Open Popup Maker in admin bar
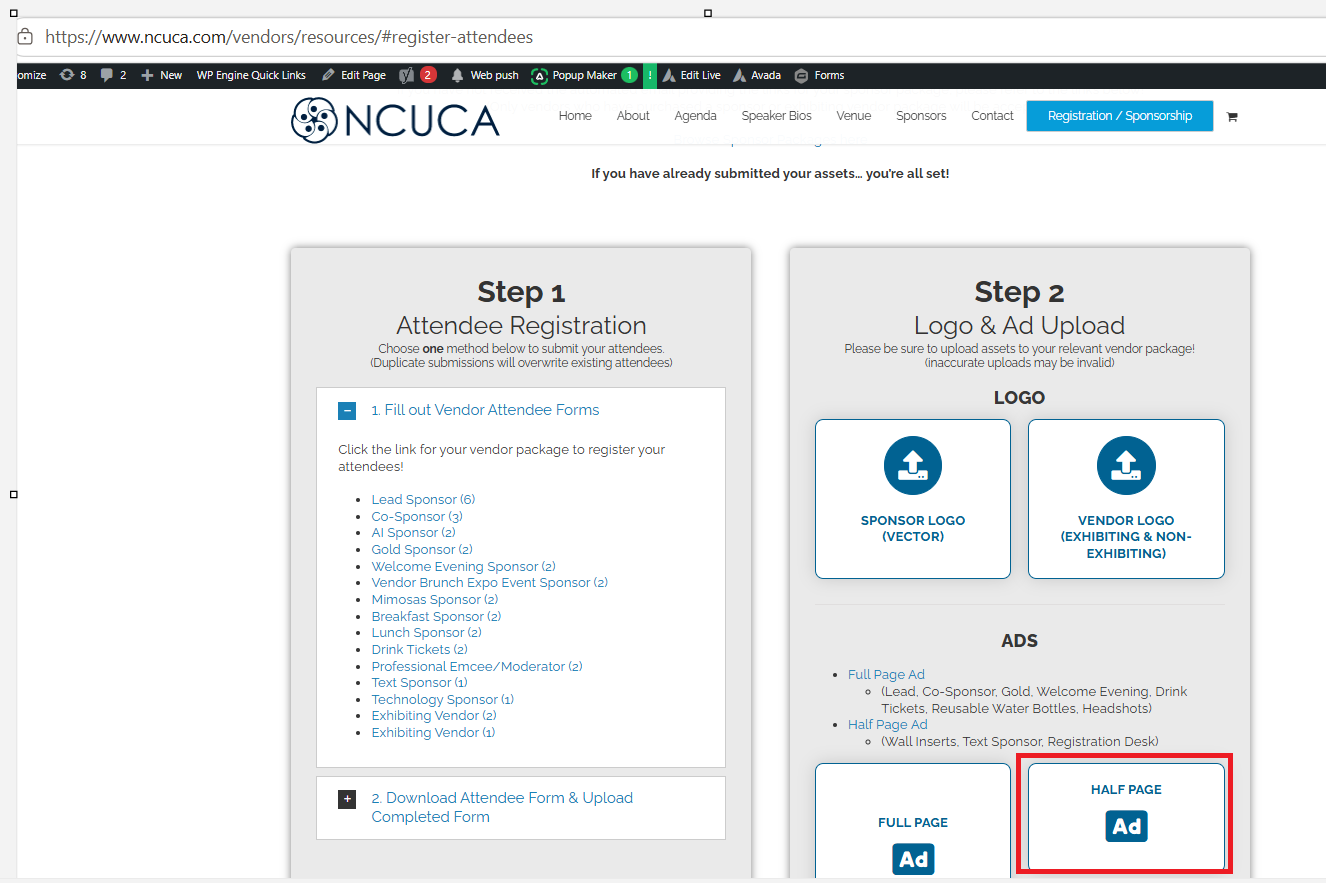 pos(584,75)
